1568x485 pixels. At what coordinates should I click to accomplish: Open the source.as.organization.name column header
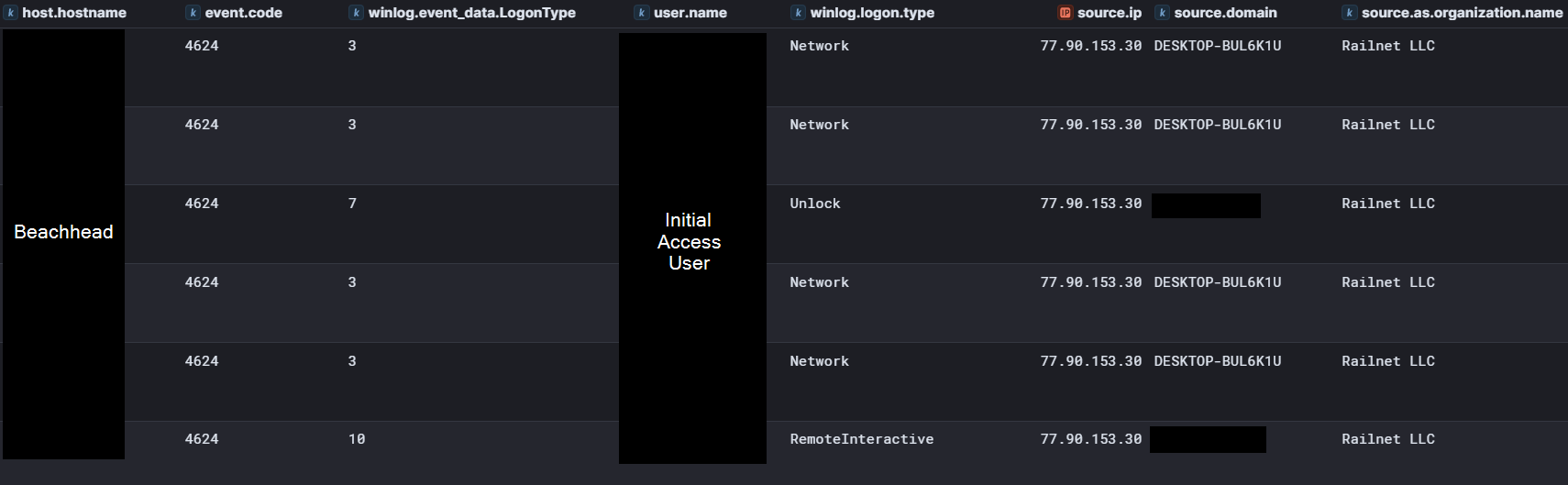click(1462, 13)
